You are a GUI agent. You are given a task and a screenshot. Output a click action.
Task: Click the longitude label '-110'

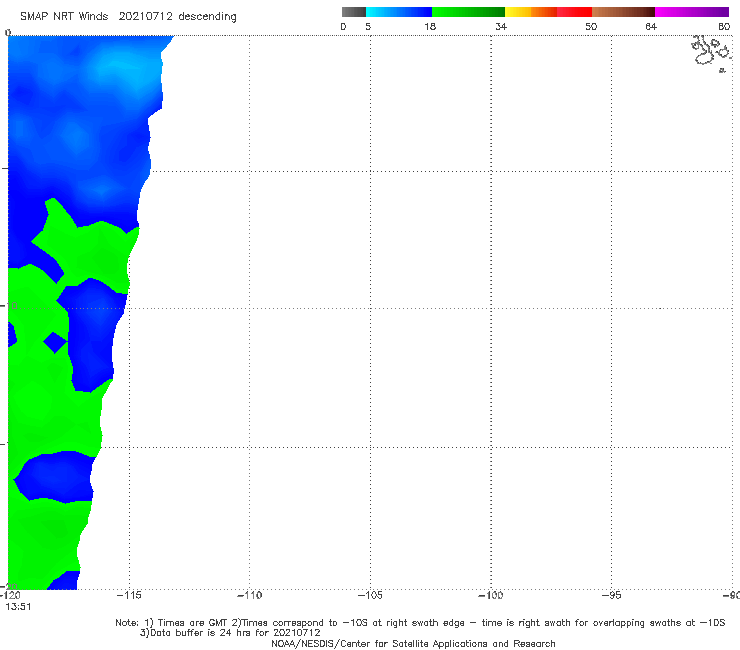click(249, 595)
